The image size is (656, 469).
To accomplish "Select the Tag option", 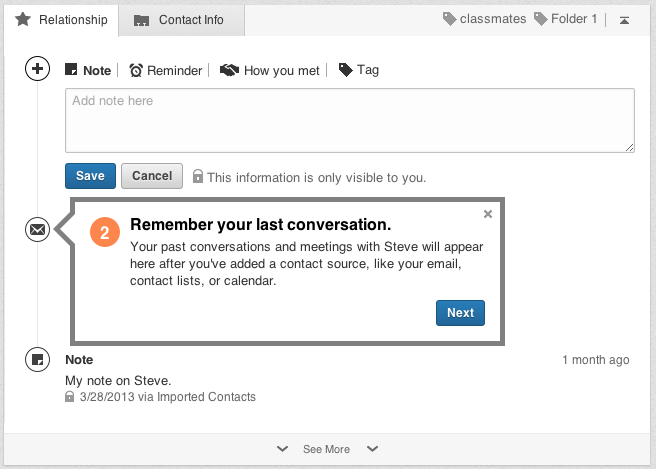I will tap(358, 70).
